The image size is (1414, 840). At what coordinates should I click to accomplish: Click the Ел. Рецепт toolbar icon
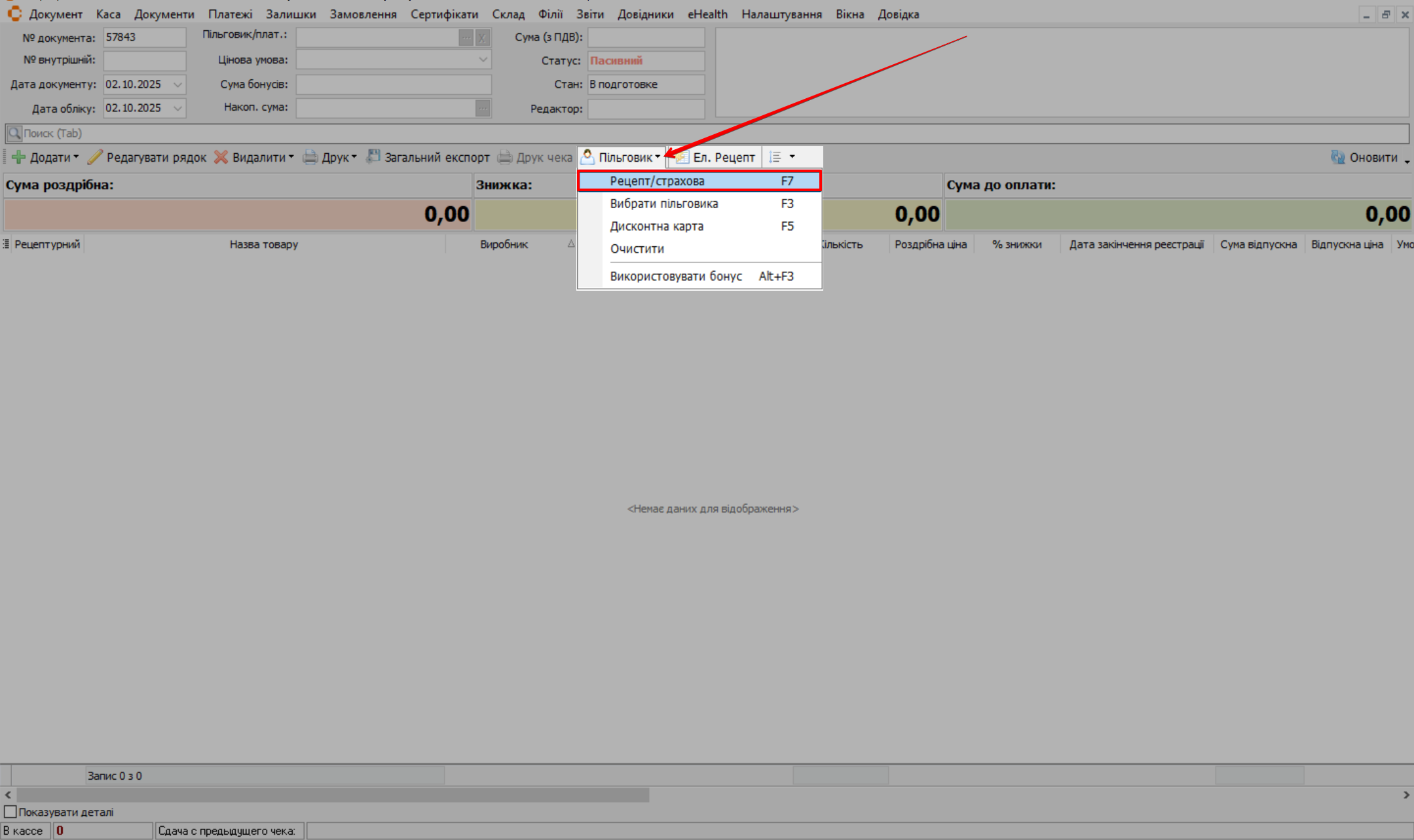(x=682, y=157)
